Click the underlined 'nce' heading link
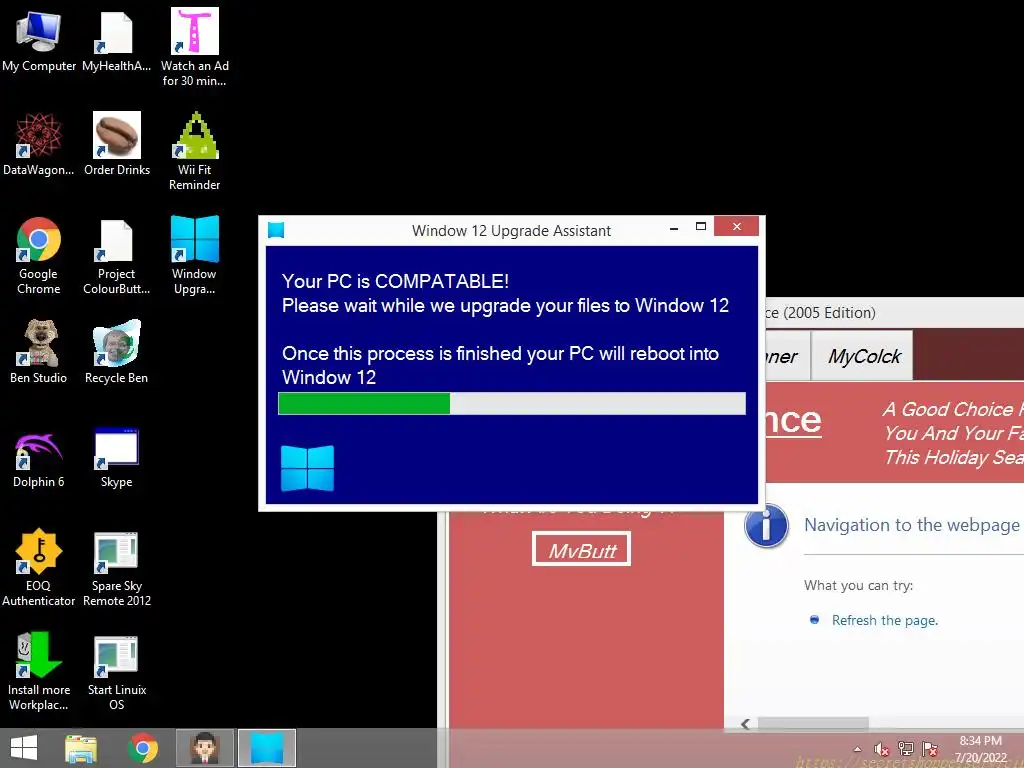The height and width of the screenshot is (768, 1024). pyautogui.click(x=793, y=420)
